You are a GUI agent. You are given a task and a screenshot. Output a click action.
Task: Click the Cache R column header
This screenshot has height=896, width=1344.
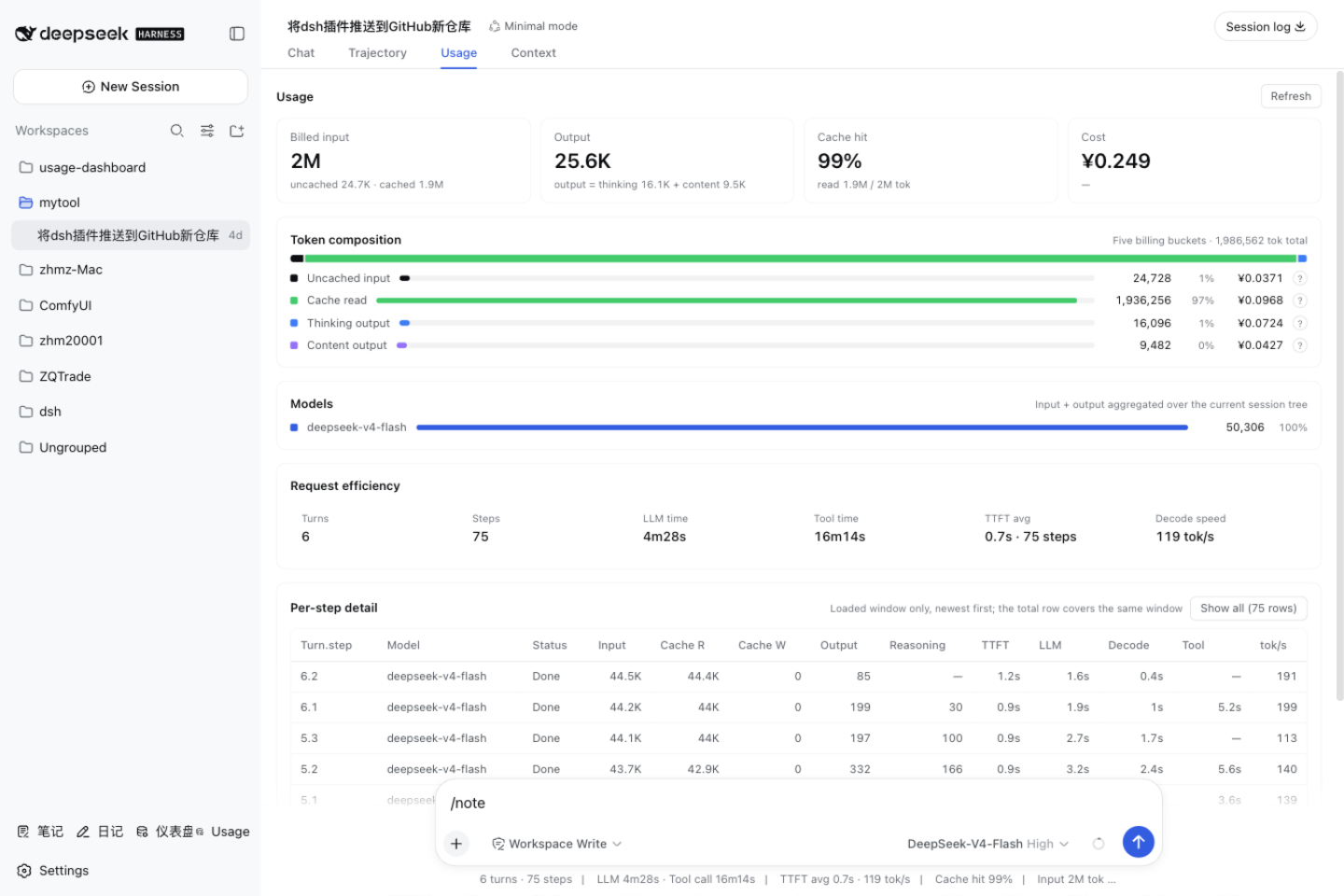coord(682,645)
